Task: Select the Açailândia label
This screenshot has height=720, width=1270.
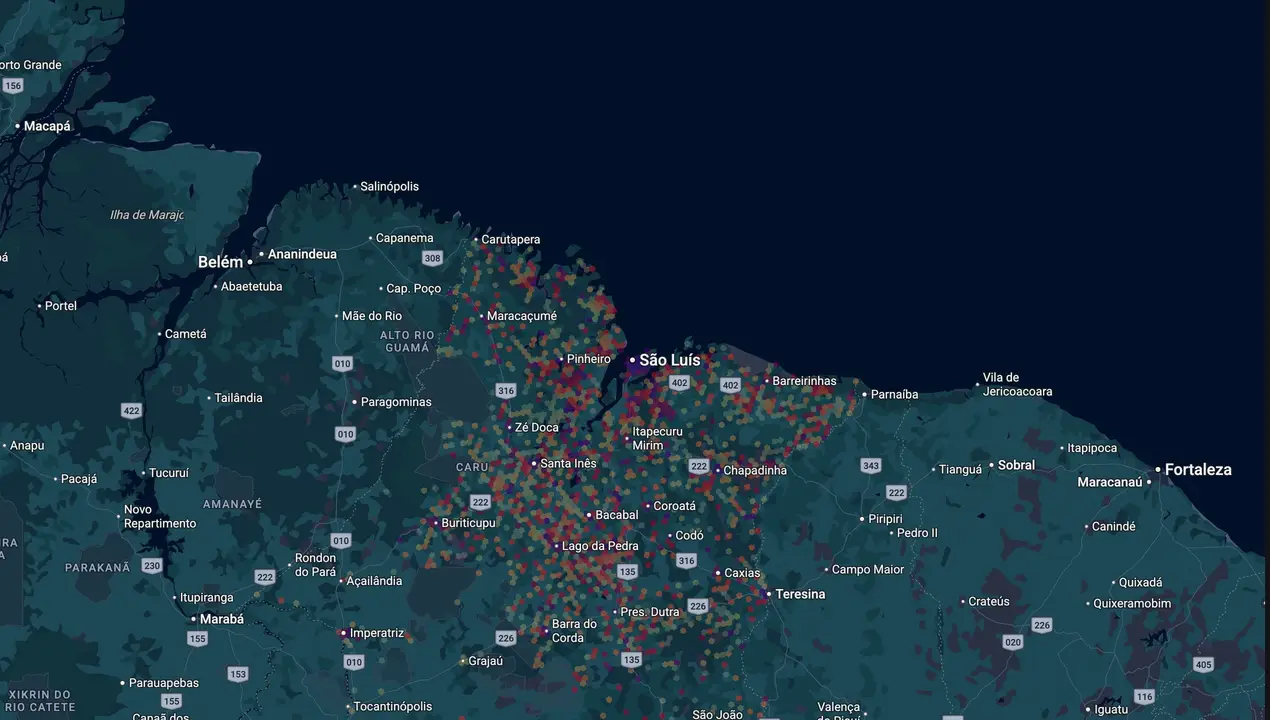Action: pos(374,581)
